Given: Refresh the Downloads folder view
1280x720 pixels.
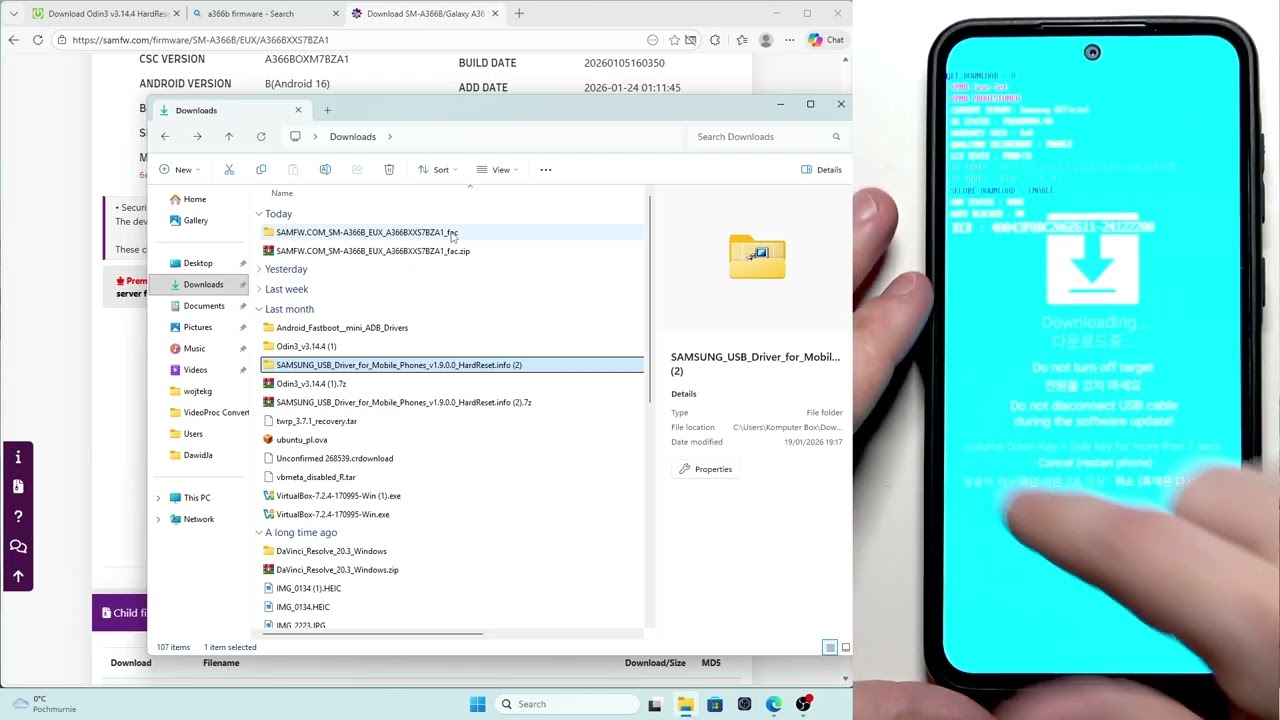Looking at the screenshot, I should [261, 137].
